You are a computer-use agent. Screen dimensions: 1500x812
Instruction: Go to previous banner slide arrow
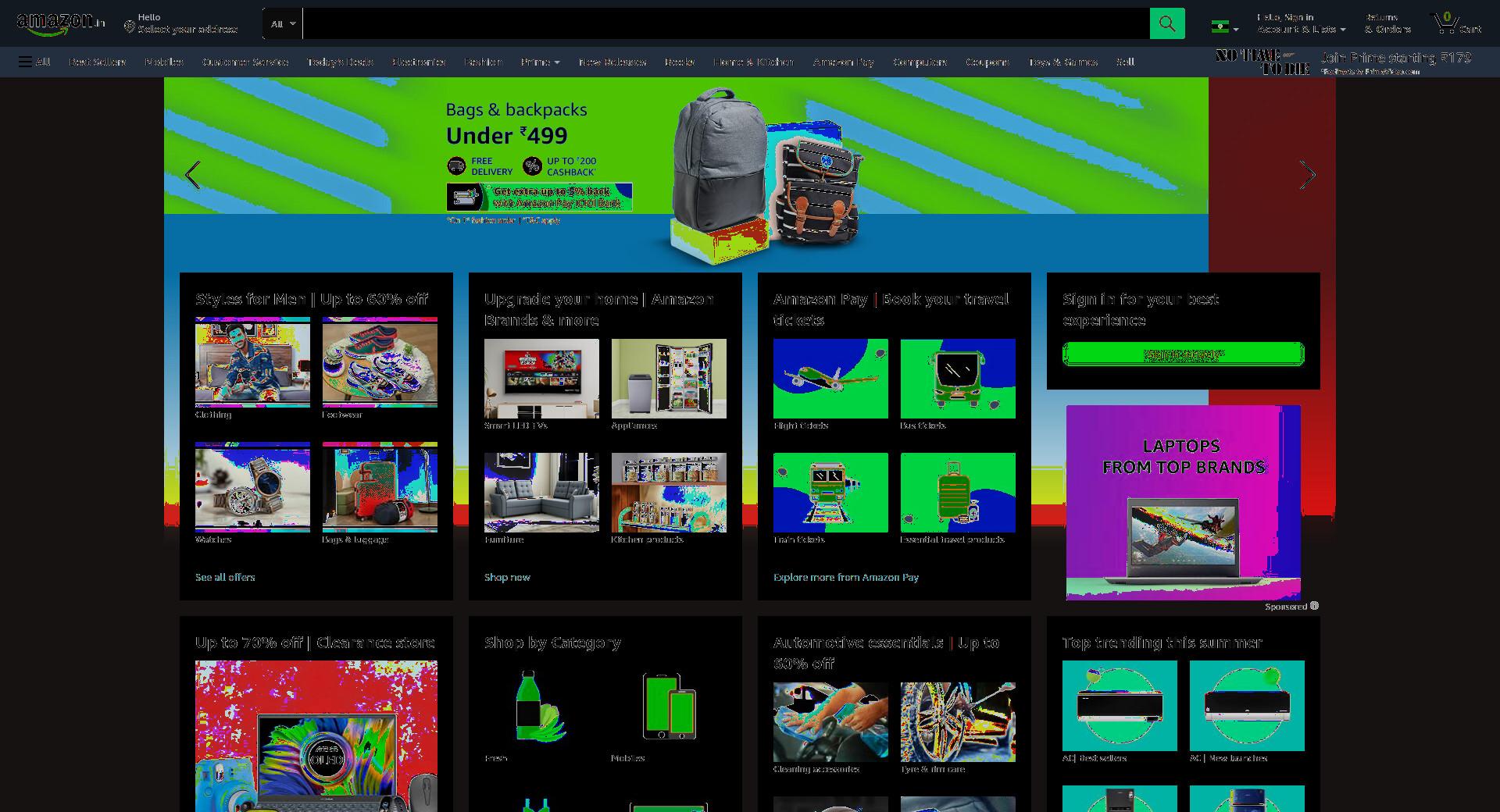pyautogui.click(x=192, y=175)
